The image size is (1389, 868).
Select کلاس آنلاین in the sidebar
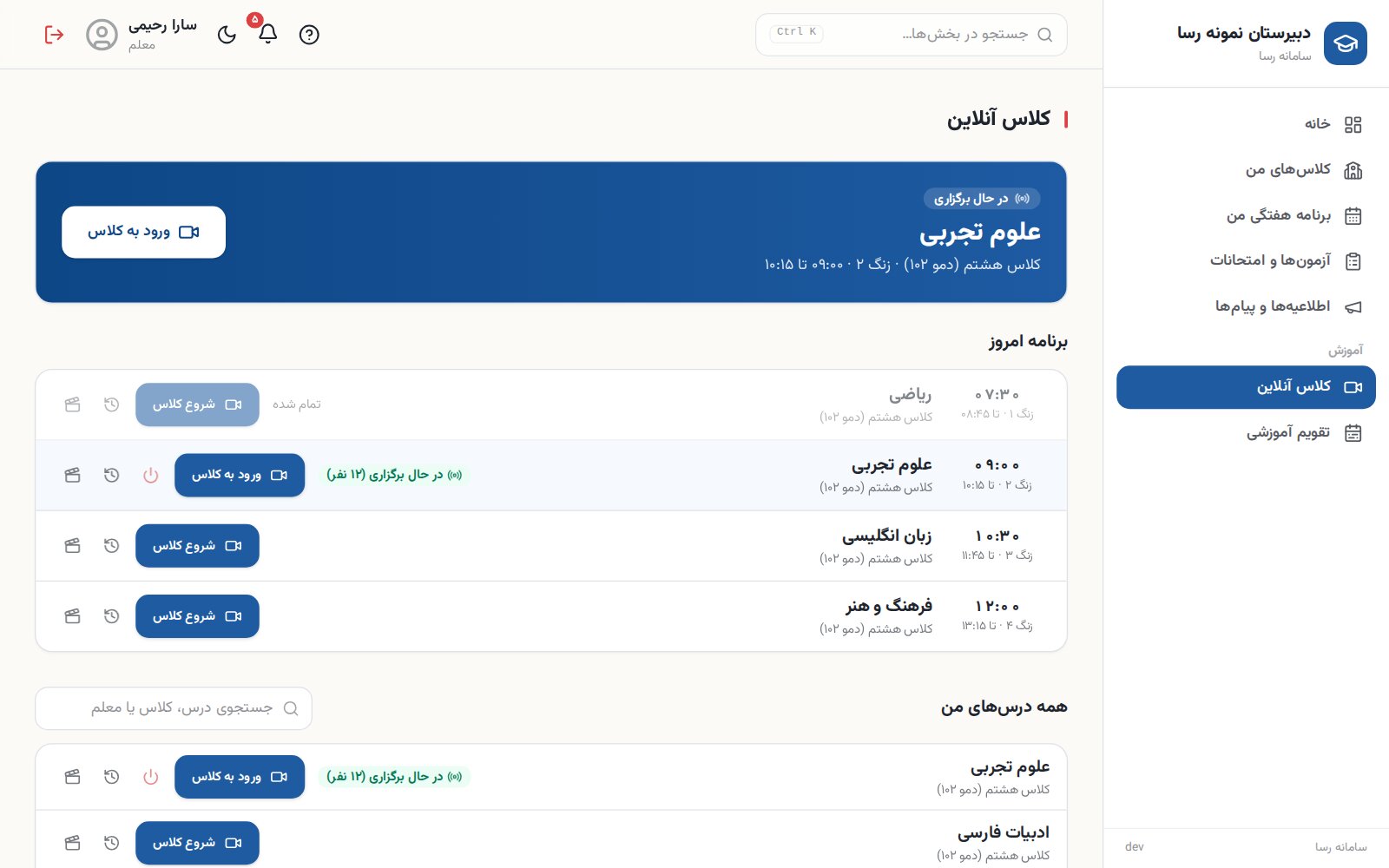(x=1246, y=387)
